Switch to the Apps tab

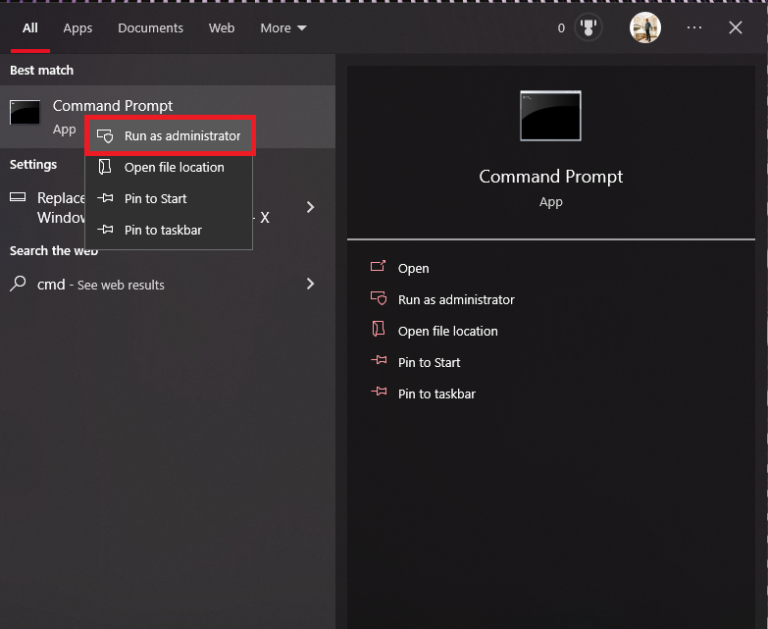coord(78,28)
